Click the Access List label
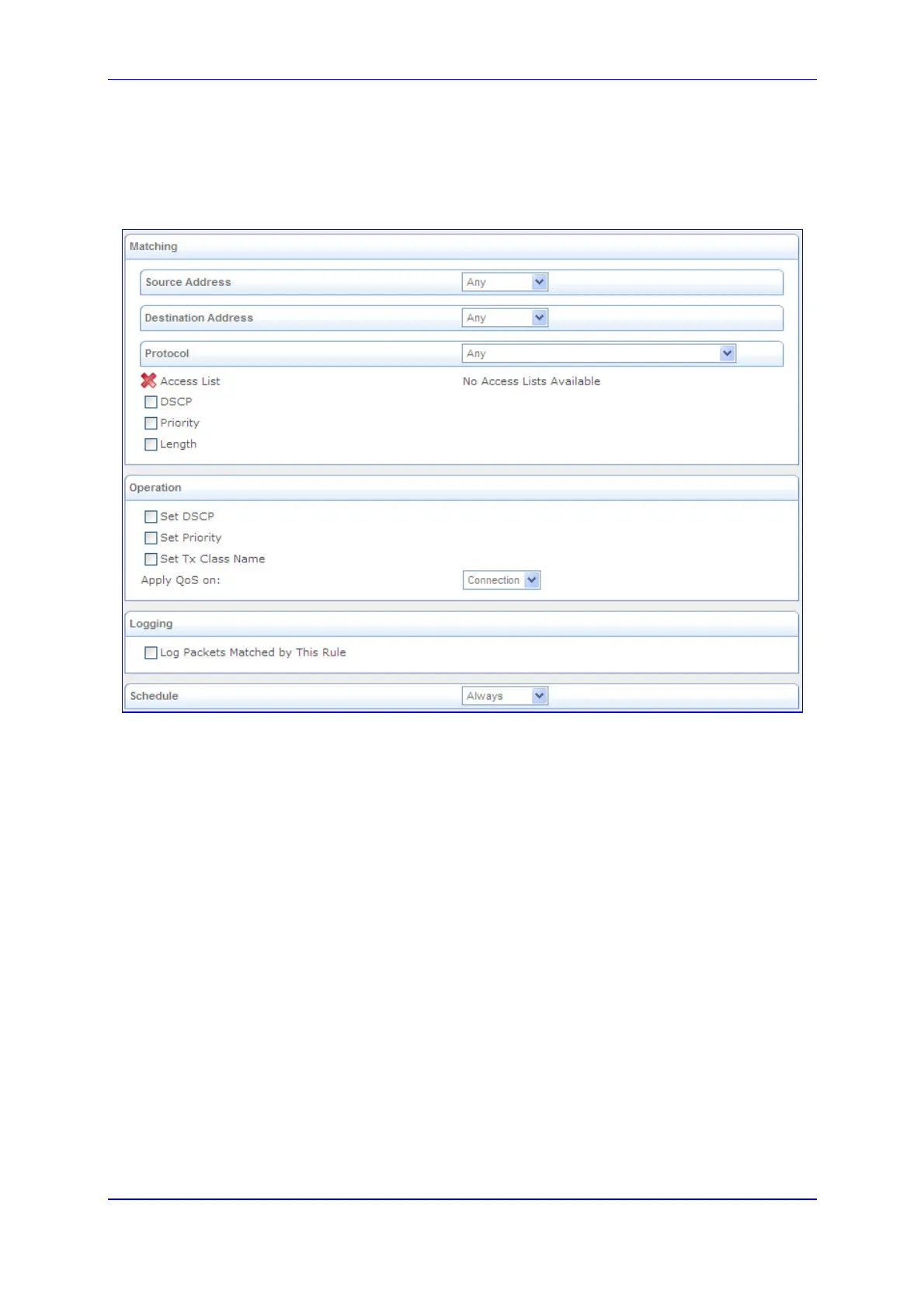Screen dimensions: 924x1308 (190, 381)
